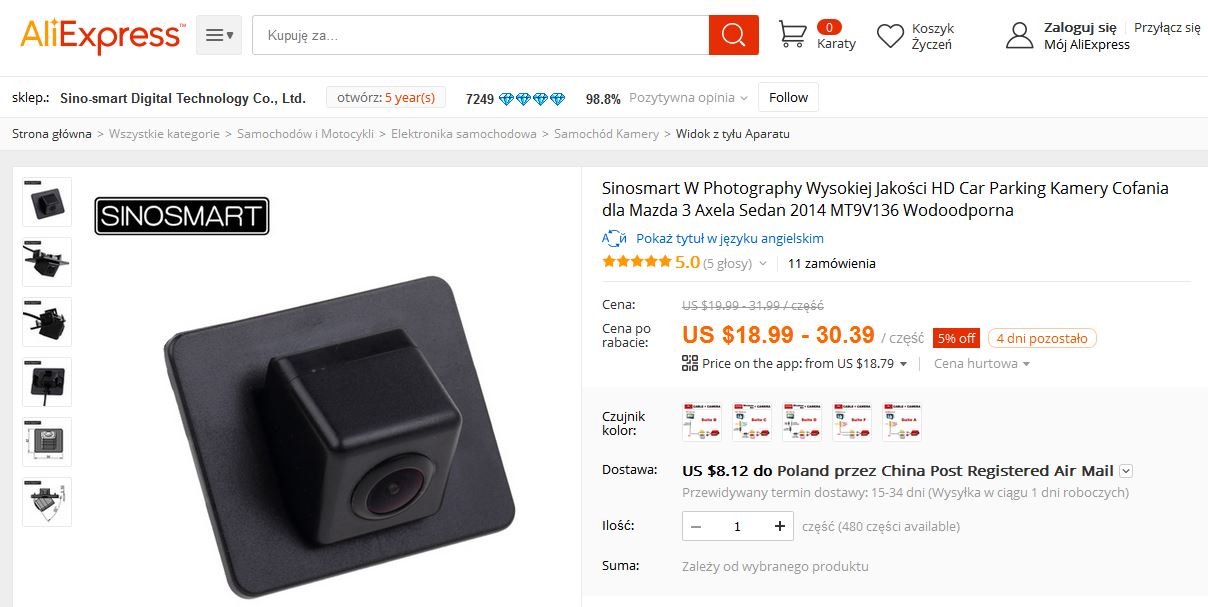This screenshot has width=1208, height=607.
Task: Click the AliExpress logo
Action: [x=101, y=36]
